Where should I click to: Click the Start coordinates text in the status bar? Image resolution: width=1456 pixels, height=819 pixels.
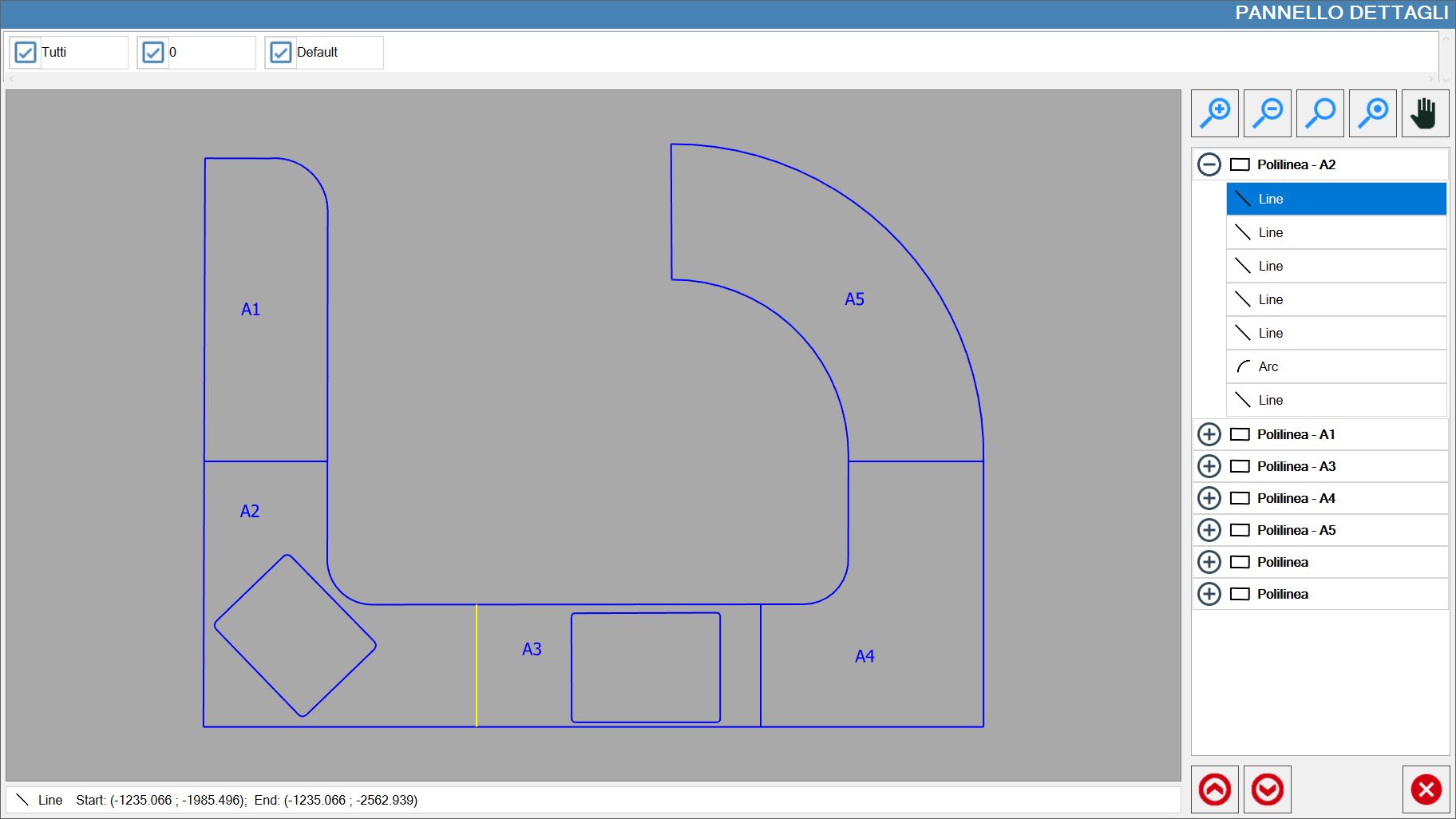(x=161, y=800)
